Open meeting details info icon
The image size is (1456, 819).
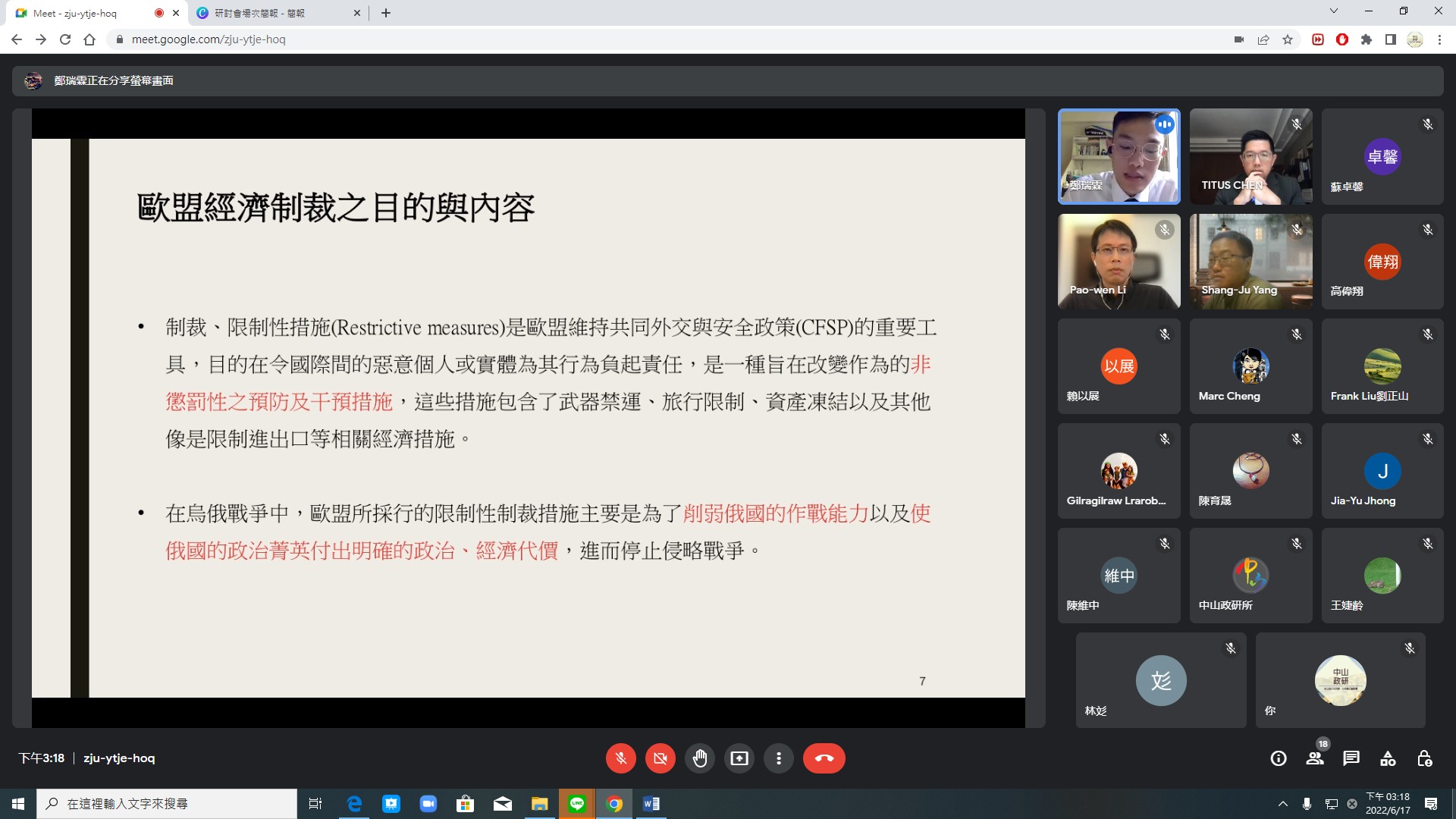(1279, 758)
